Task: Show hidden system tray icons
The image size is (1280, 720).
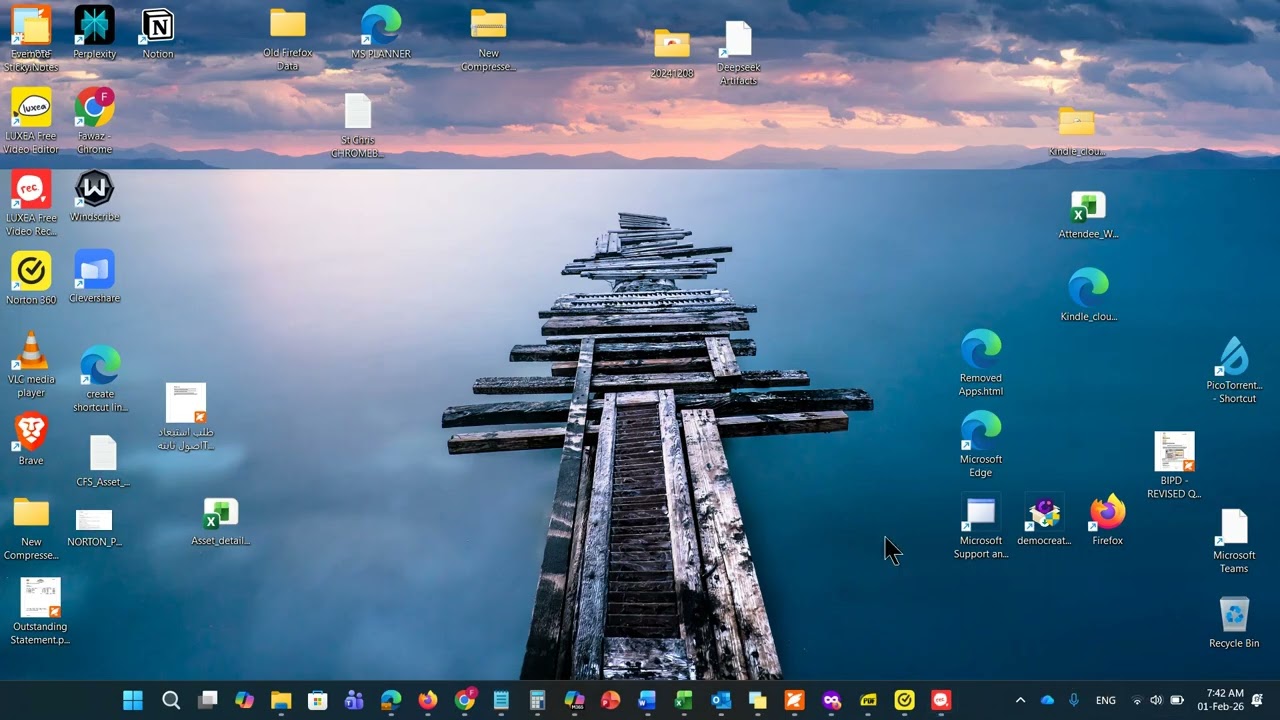Action: [1020, 701]
